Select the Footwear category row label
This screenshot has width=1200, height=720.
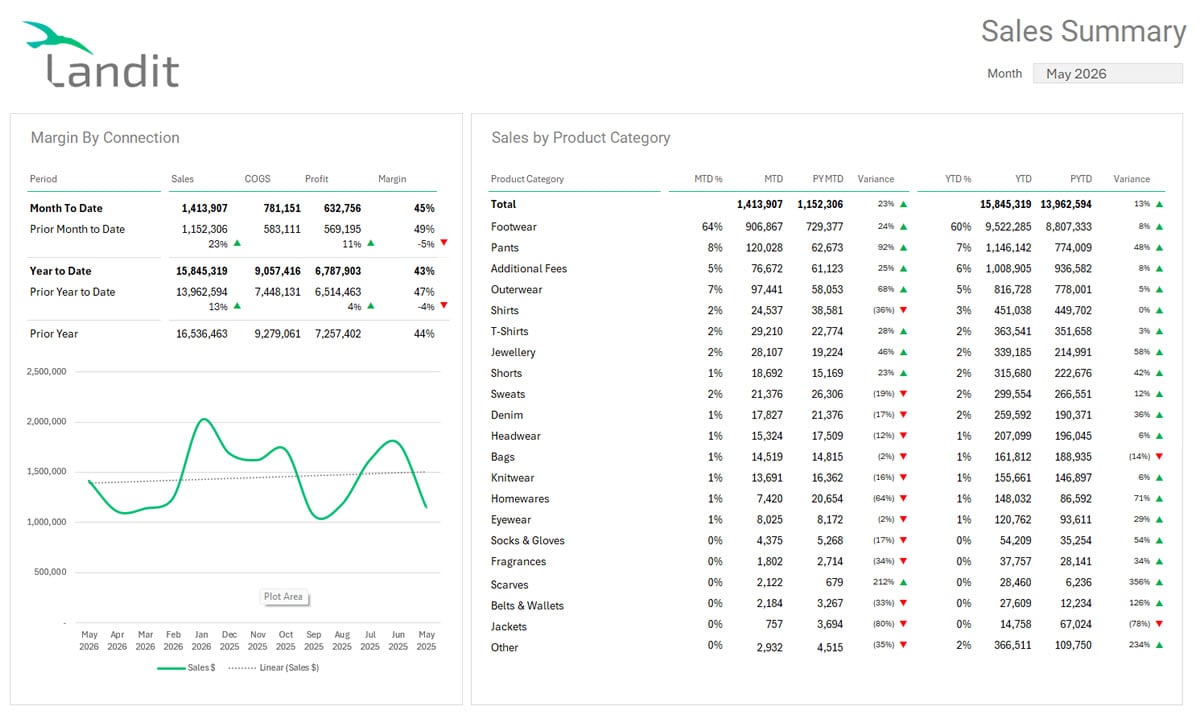514,227
